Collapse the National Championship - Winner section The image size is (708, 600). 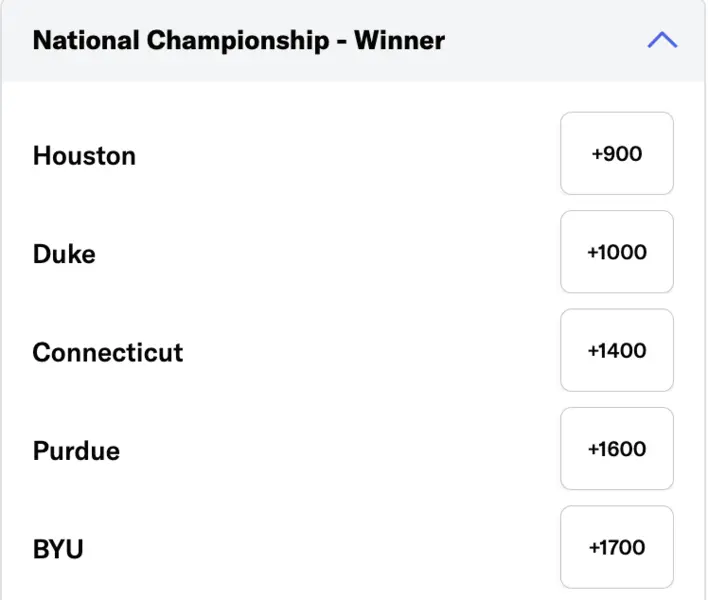662,40
